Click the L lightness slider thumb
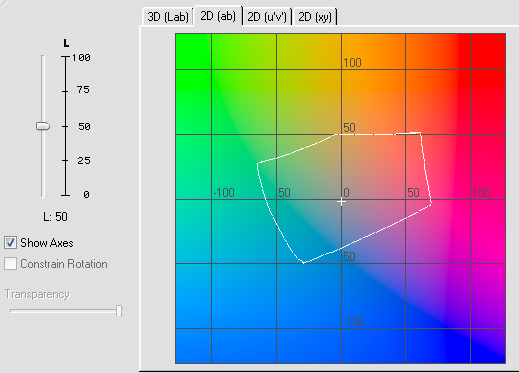Screen dimensions: 519x373 pyautogui.click(x=43, y=126)
